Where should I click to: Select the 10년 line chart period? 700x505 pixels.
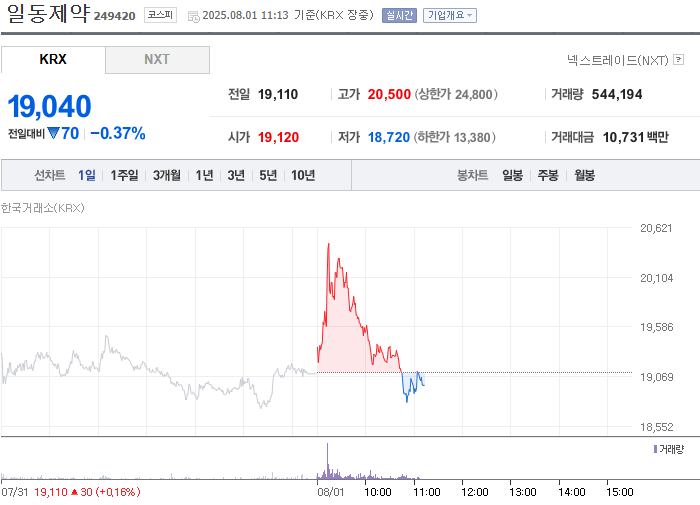[x=303, y=175]
